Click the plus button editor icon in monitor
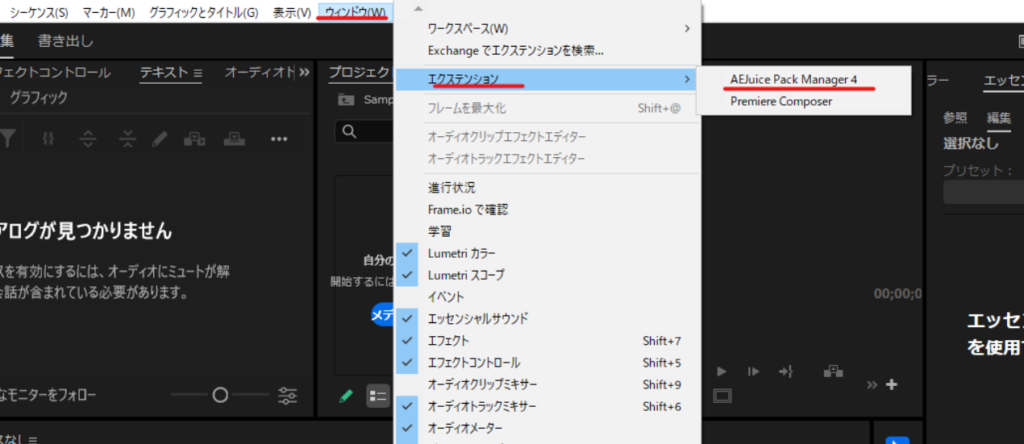The width and height of the screenshot is (1024, 444). point(892,385)
